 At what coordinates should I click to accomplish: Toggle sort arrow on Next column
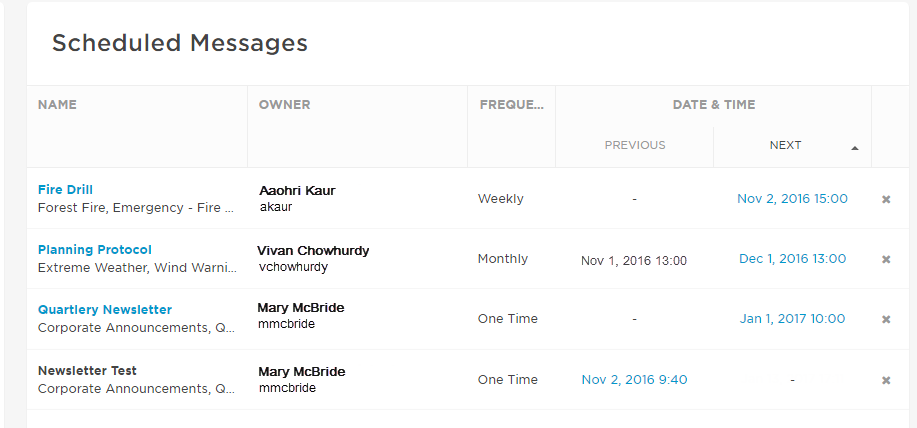[855, 148]
